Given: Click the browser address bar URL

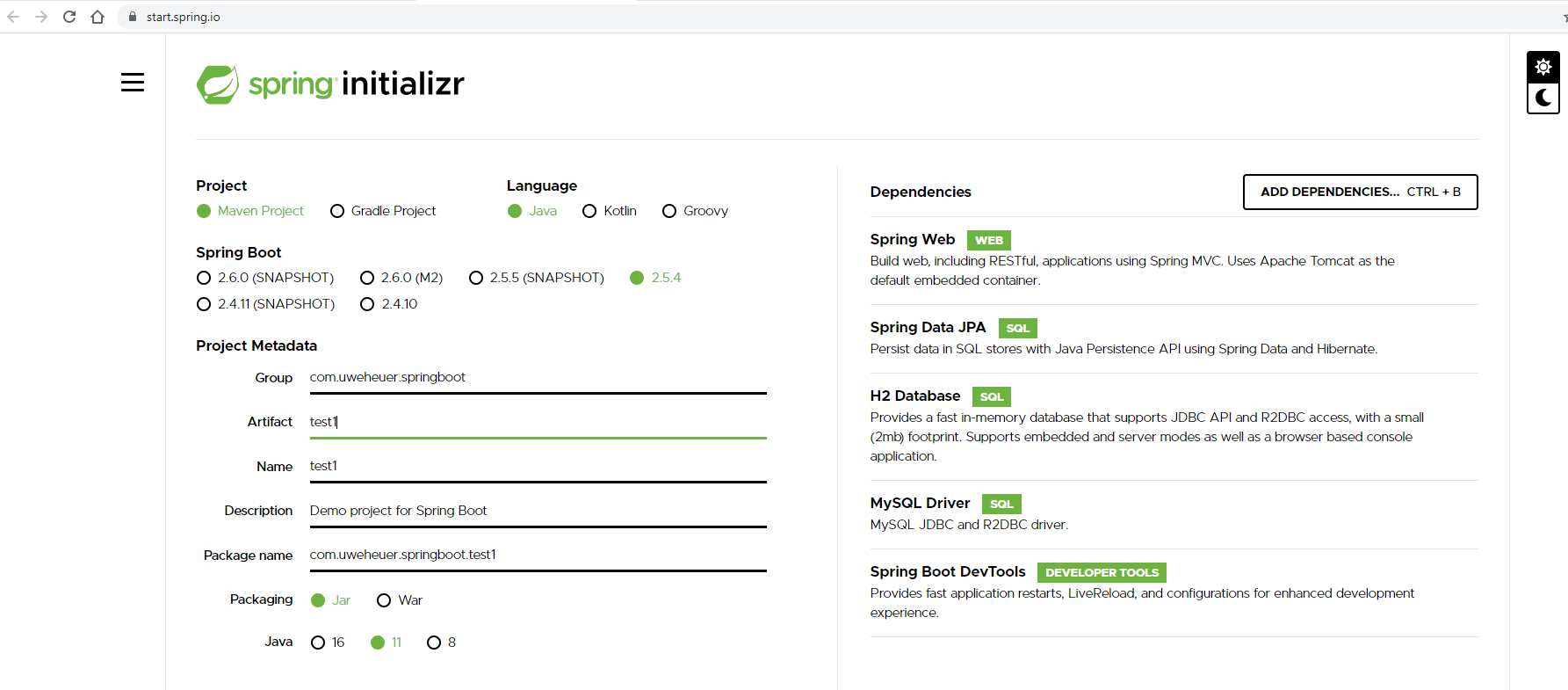Looking at the screenshot, I should 184,17.
